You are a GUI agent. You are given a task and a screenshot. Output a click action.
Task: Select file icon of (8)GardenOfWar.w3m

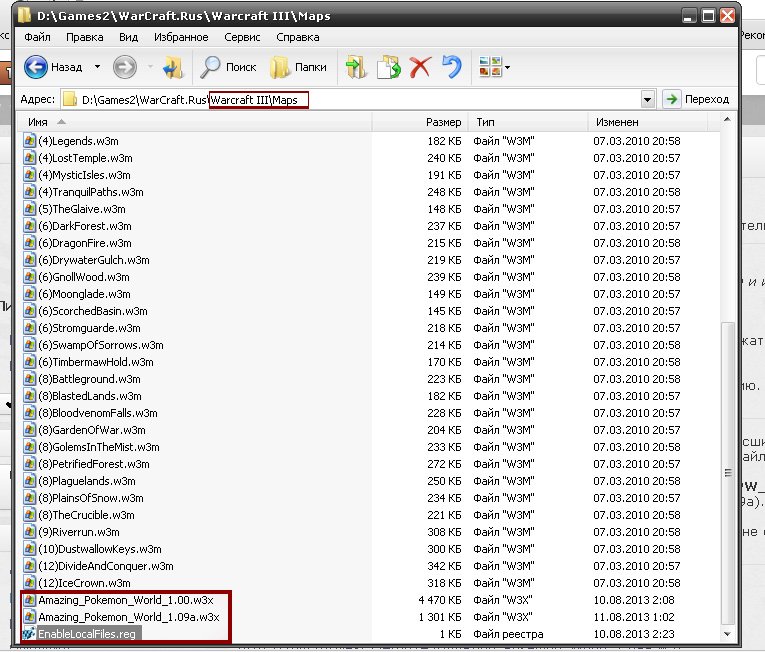point(29,430)
